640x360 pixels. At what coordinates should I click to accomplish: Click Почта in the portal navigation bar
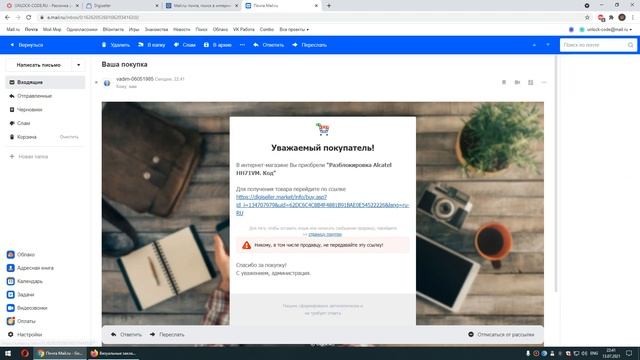coord(31,29)
